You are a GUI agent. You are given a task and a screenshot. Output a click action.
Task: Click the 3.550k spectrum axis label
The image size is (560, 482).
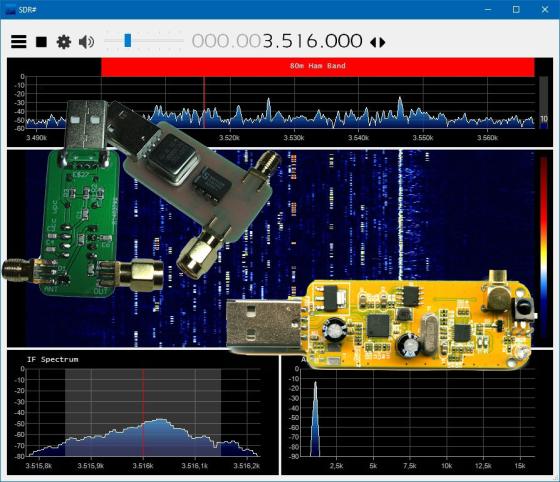[423, 138]
